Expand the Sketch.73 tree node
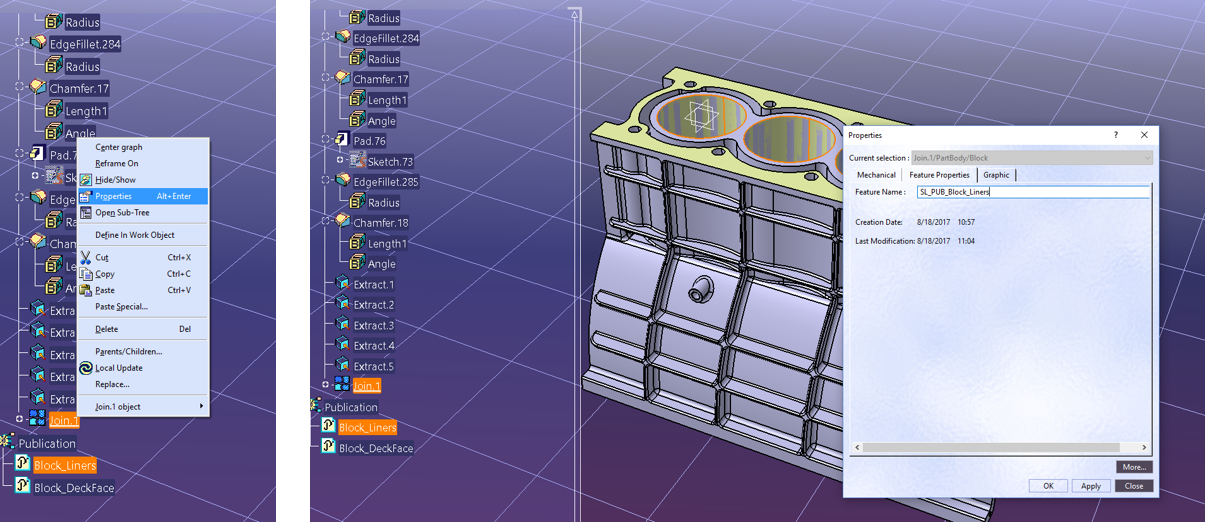This screenshot has width=1205, height=522. click(340, 161)
